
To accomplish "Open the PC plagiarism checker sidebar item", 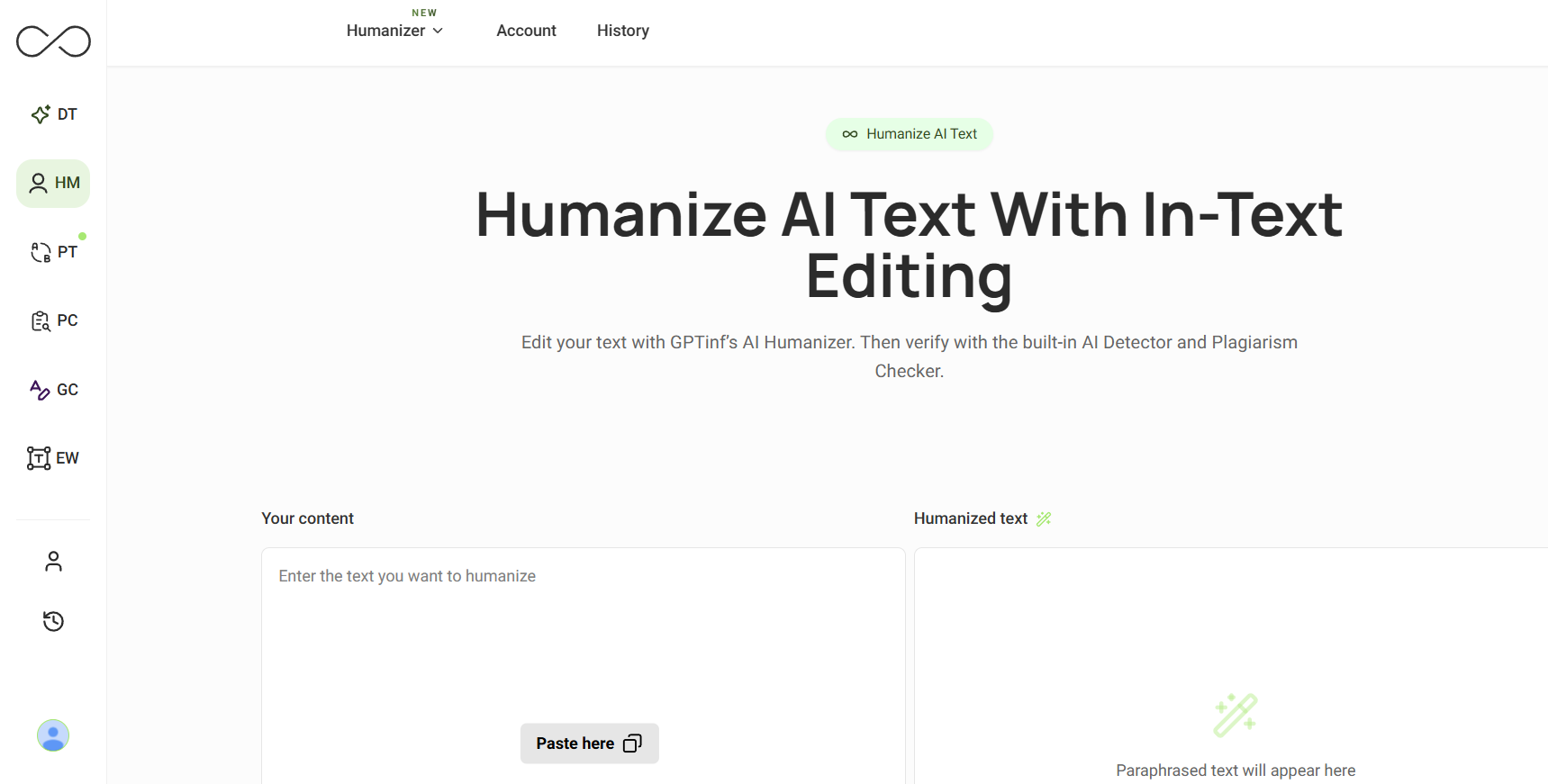I will point(53,320).
